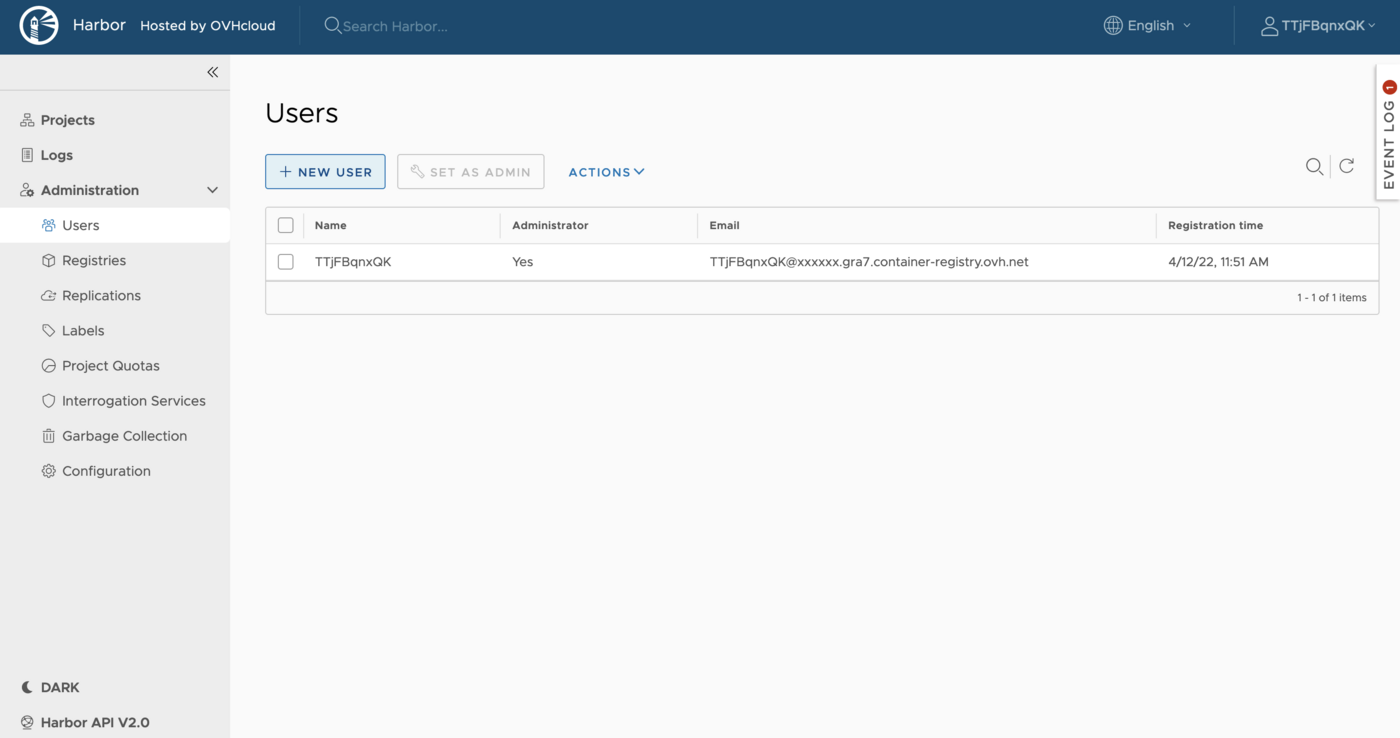1400x738 pixels.
Task: Navigate to Replications via its icon
Action: (x=48, y=295)
